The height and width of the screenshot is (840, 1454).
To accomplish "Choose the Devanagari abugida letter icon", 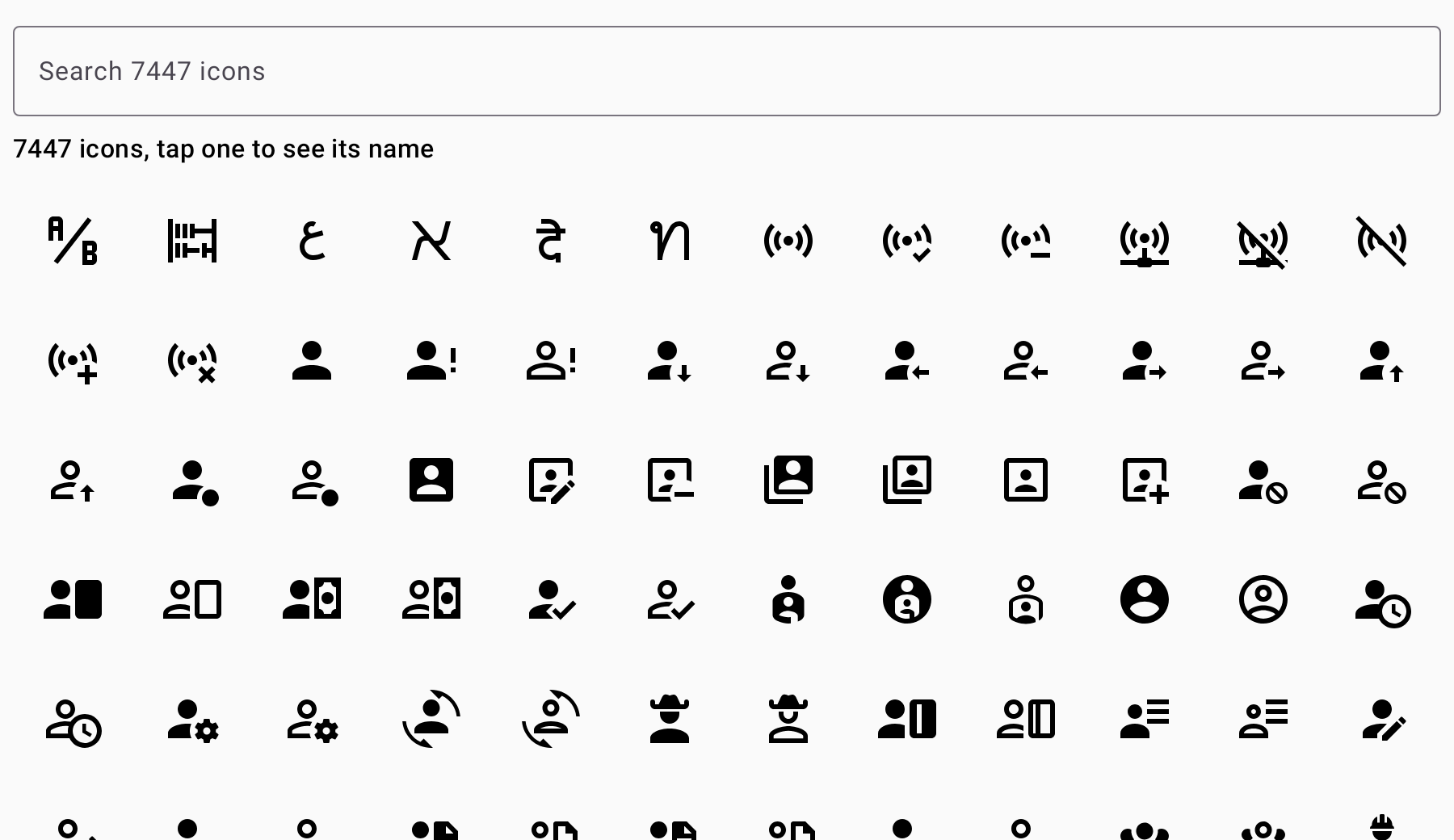I will click(x=550, y=241).
